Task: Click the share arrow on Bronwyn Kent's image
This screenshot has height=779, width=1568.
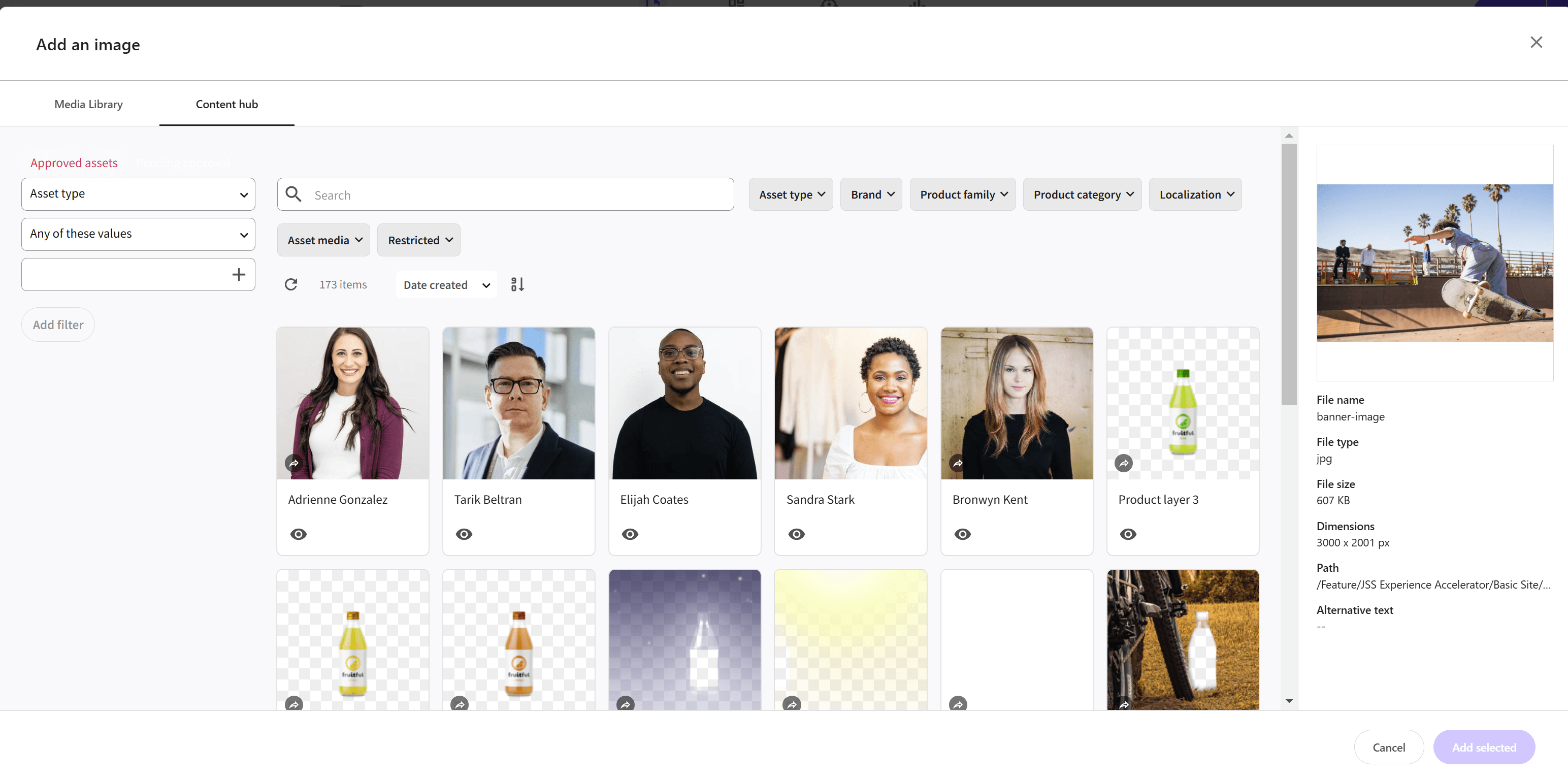Action: pos(958,463)
